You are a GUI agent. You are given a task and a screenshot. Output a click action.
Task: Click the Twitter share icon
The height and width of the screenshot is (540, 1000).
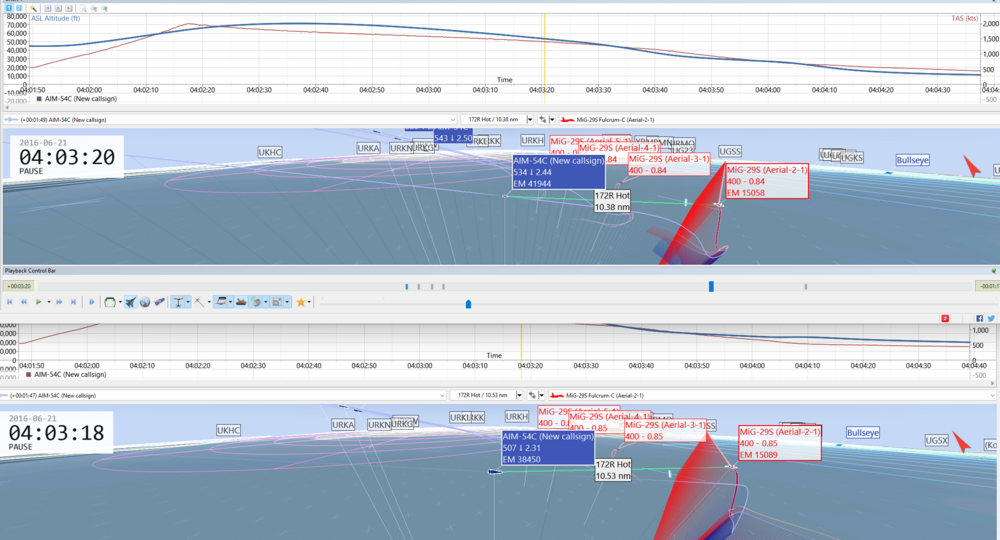coord(991,318)
